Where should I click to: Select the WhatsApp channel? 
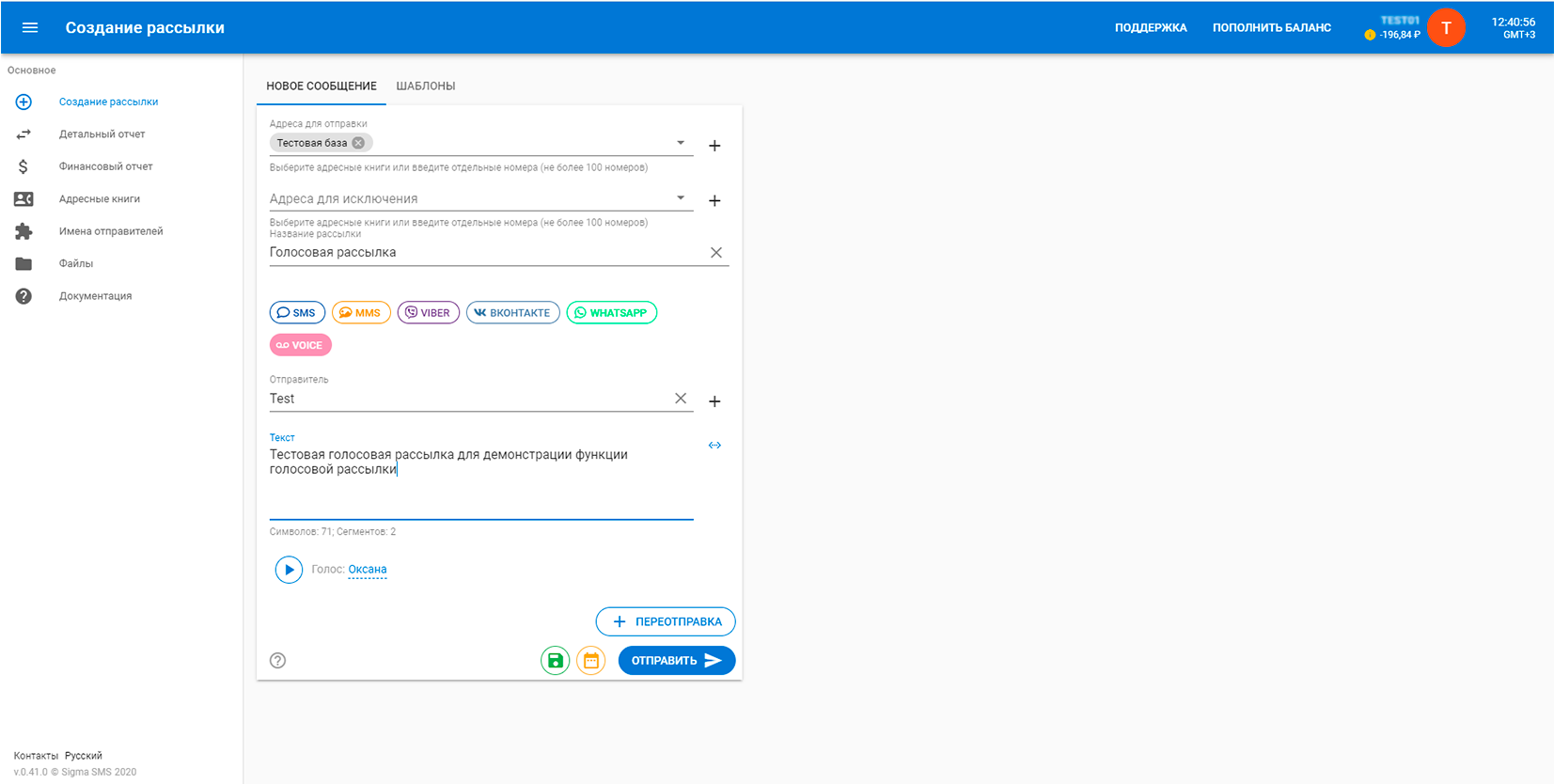pyautogui.click(x=612, y=313)
